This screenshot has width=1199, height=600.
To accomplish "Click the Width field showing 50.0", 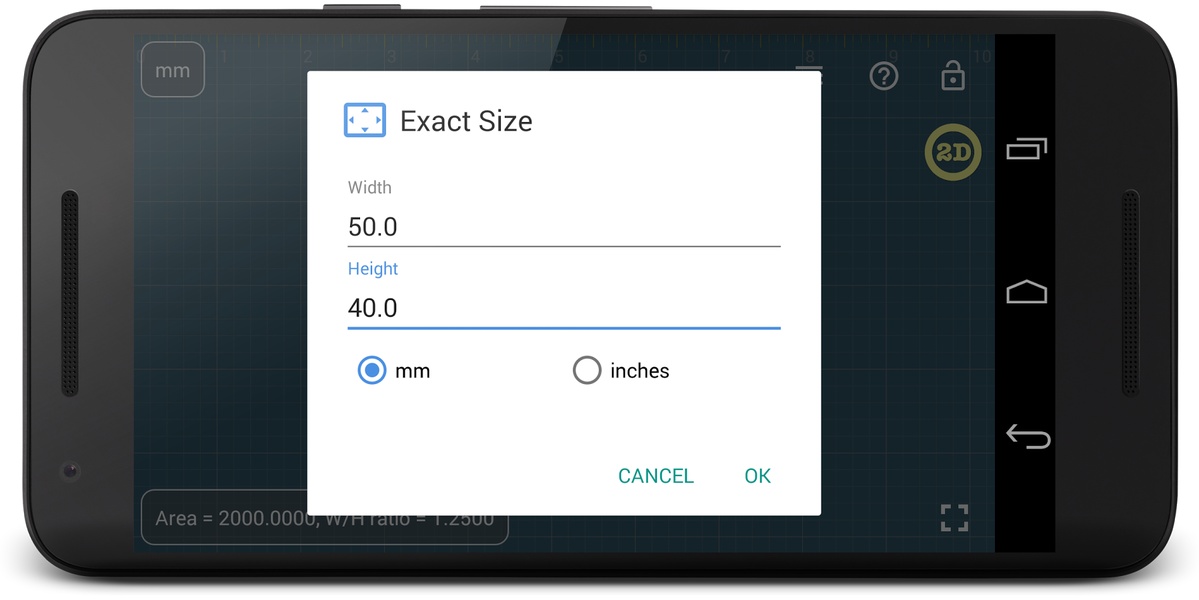I will point(564,227).
